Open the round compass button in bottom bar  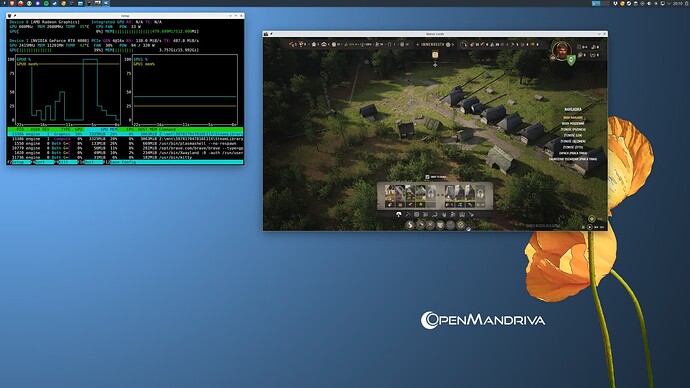coord(460,225)
